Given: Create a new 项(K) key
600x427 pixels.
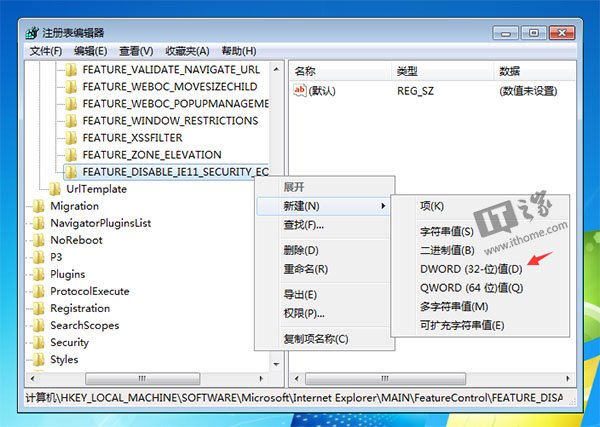Looking at the screenshot, I should [x=480, y=206].
